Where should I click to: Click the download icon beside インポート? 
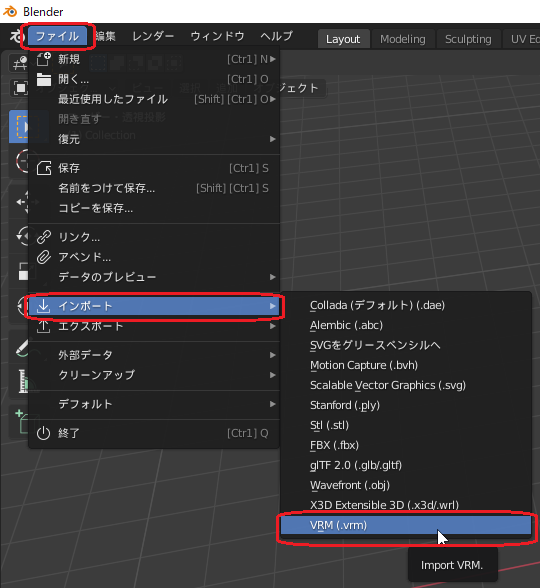tap(44, 306)
